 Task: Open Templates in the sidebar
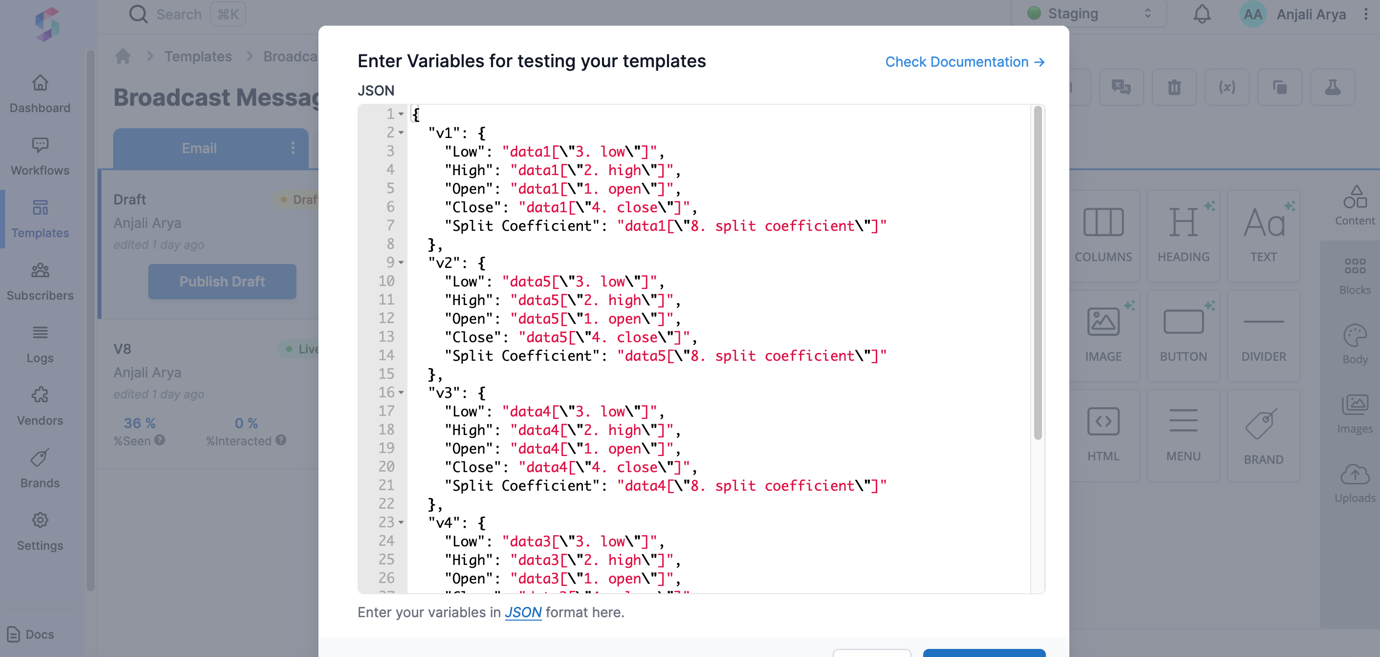click(40, 219)
